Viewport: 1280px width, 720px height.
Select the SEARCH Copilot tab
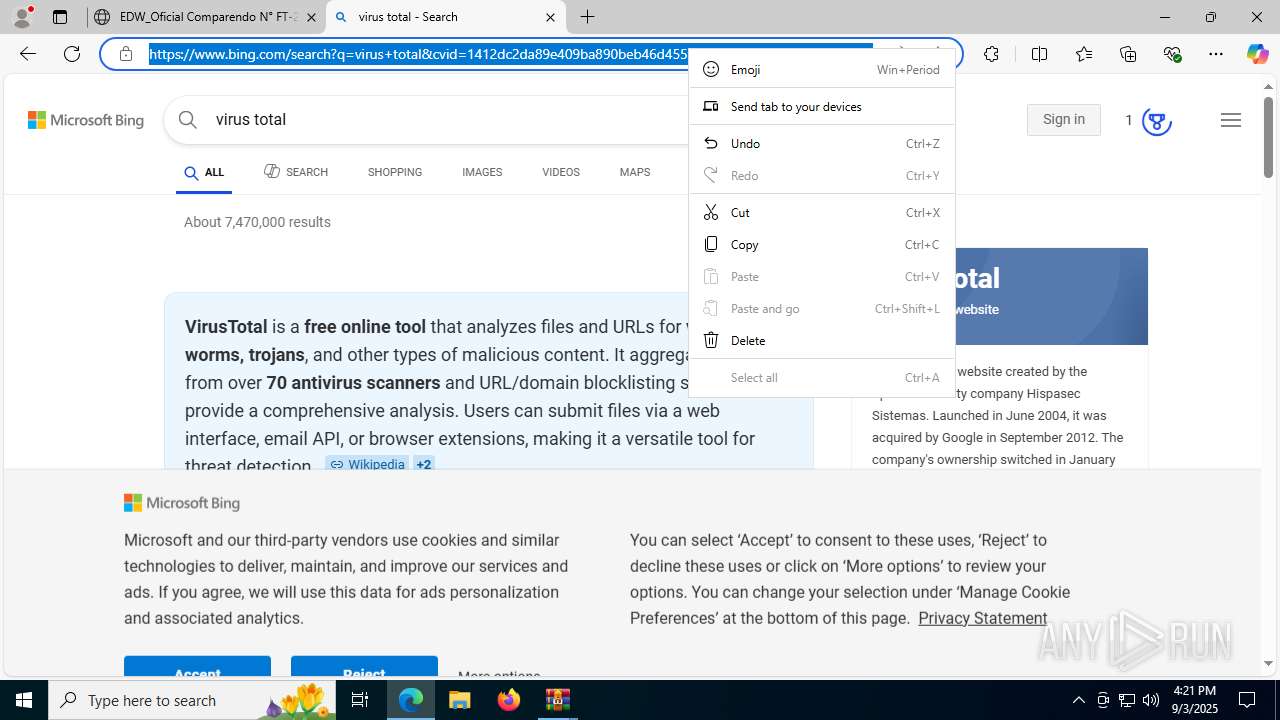[x=296, y=172]
